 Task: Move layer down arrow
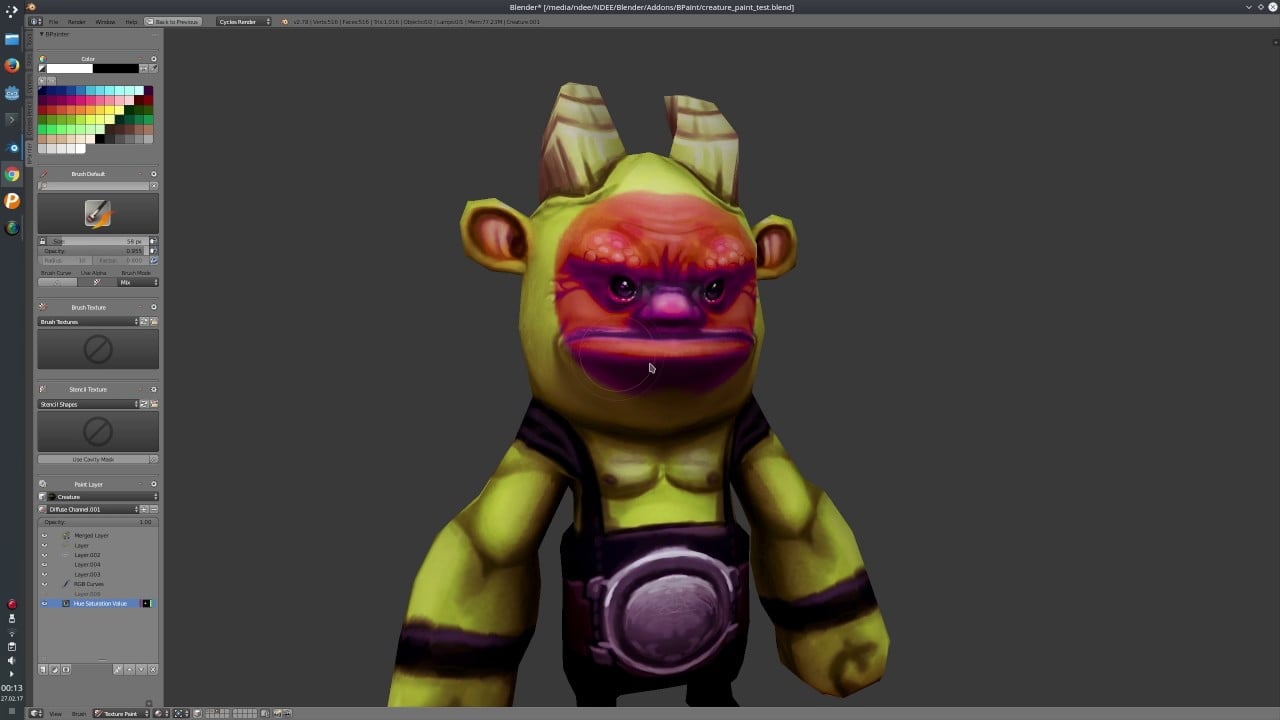pyautogui.click(x=141, y=669)
